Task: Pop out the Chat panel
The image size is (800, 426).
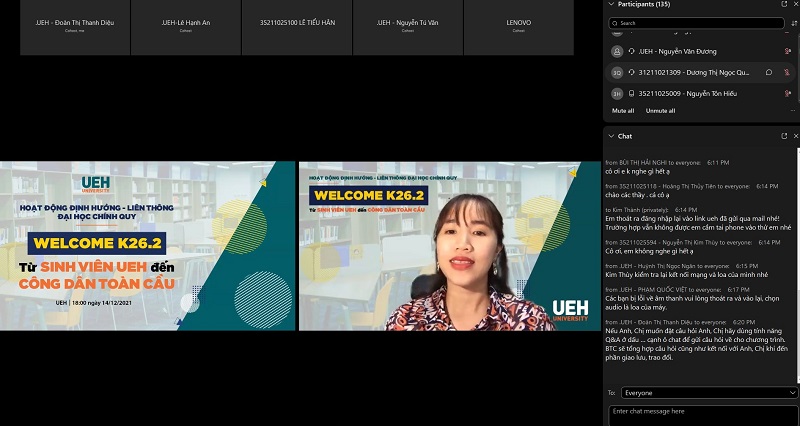Action: pos(784,136)
